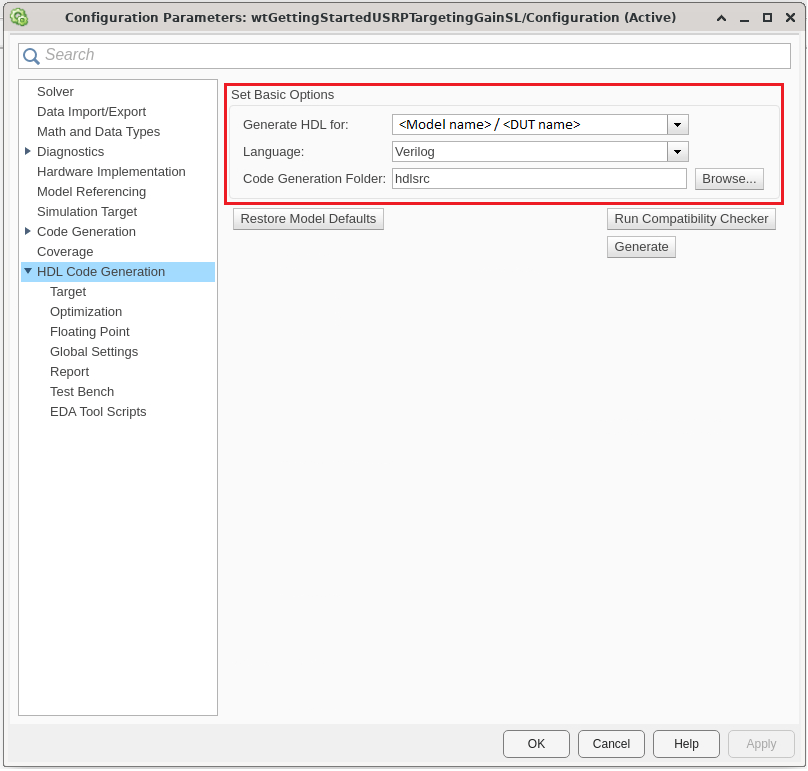The height and width of the screenshot is (771, 808).
Task: Select Optimization under HDL Code Generation
Action: tap(86, 312)
